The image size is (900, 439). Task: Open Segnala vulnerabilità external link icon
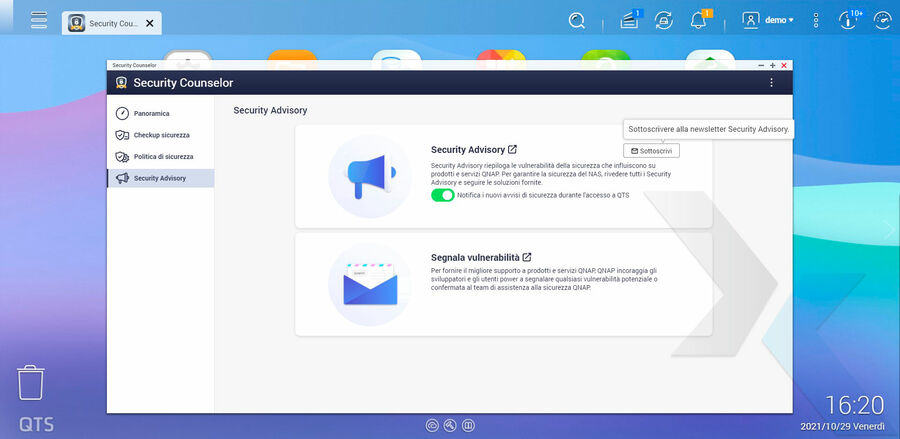[x=527, y=257]
